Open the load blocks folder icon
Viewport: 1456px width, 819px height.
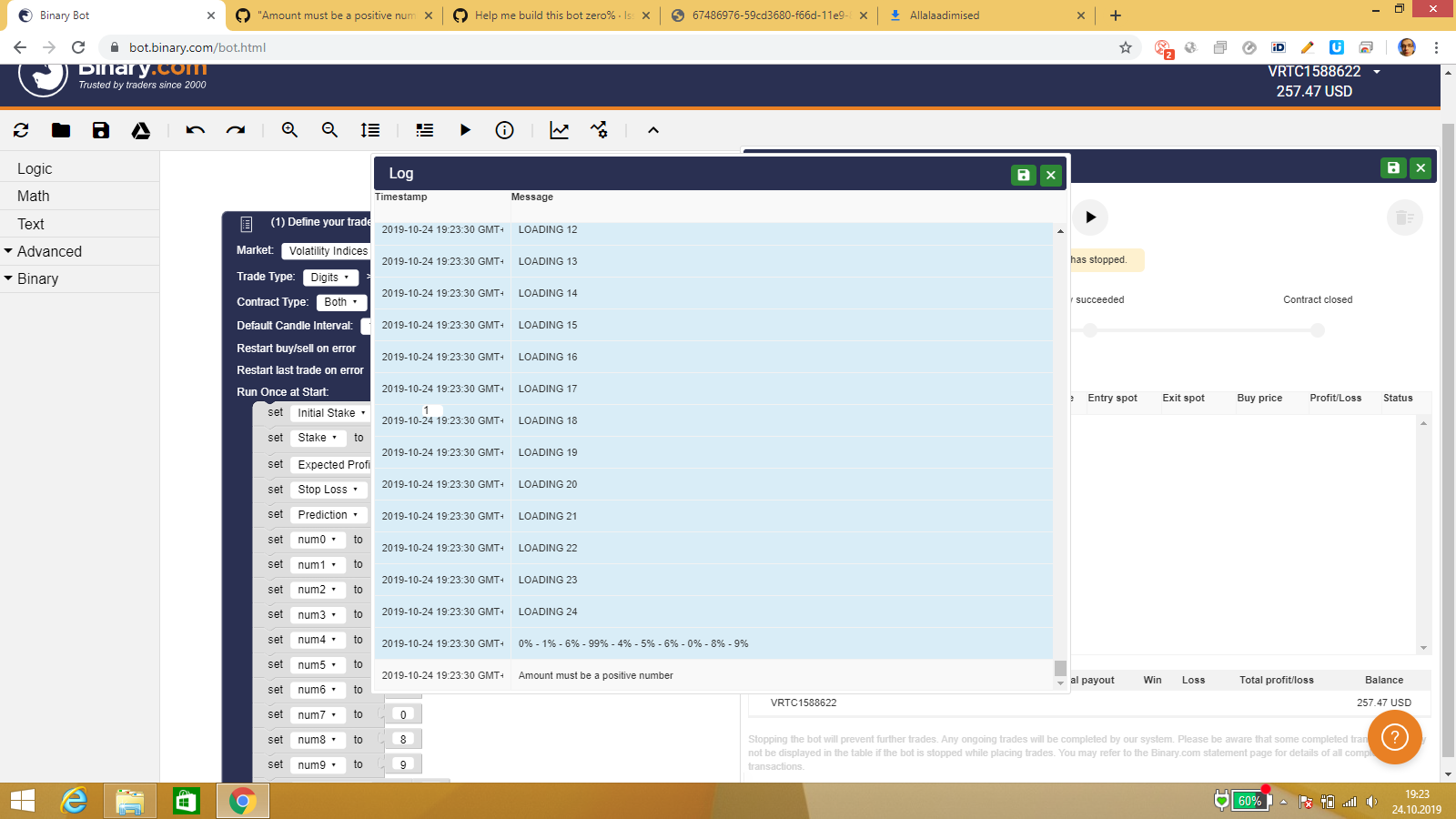click(60, 130)
